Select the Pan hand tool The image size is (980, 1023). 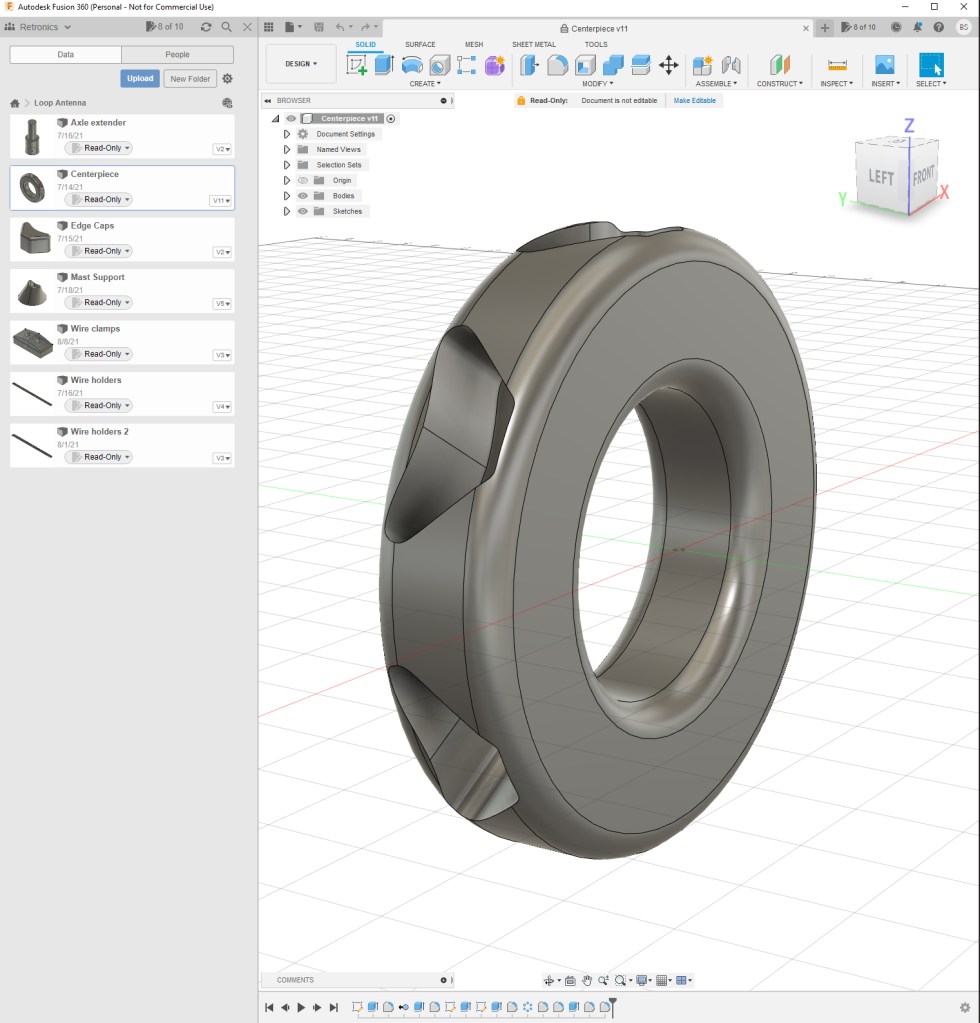pyautogui.click(x=588, y=980)
